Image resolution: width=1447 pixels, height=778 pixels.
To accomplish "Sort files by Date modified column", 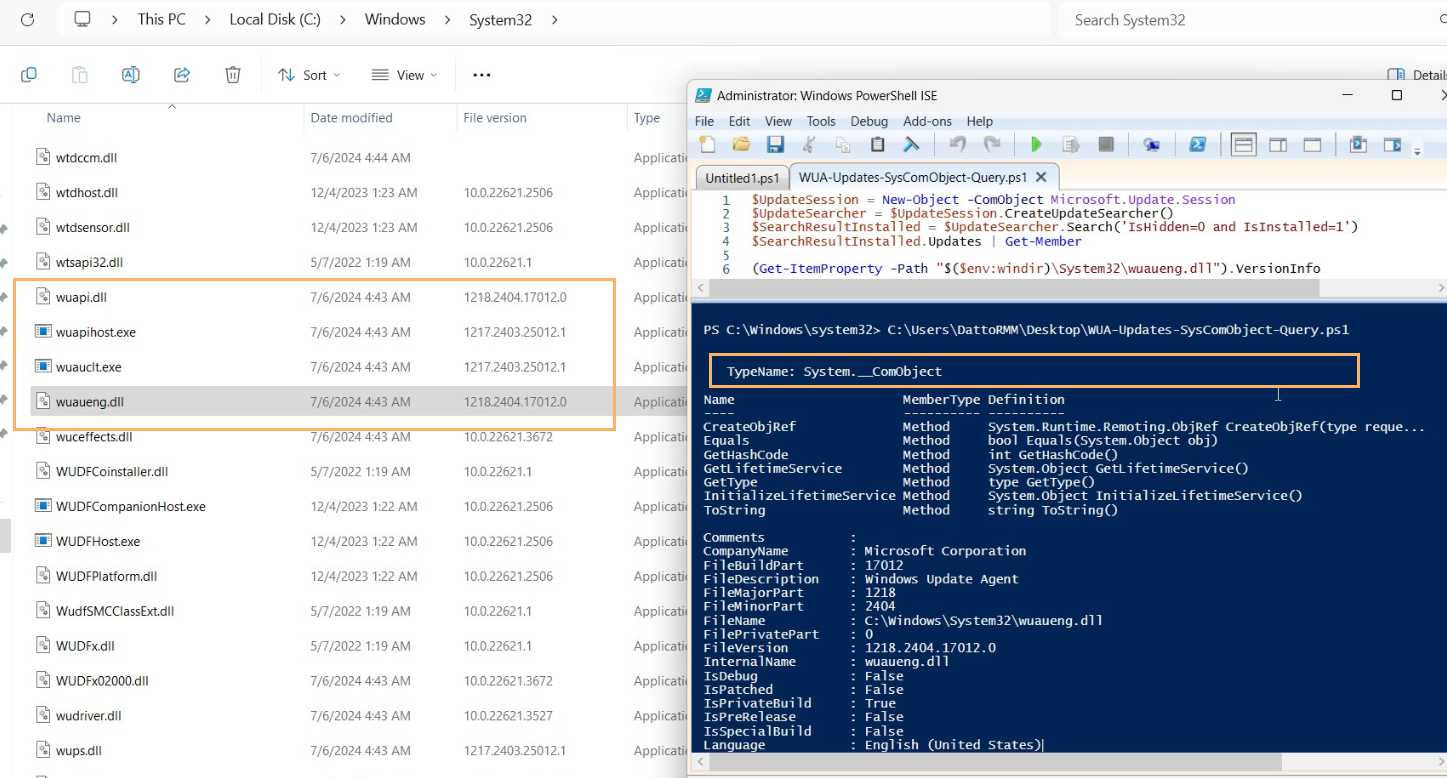I will coord(351,118).
